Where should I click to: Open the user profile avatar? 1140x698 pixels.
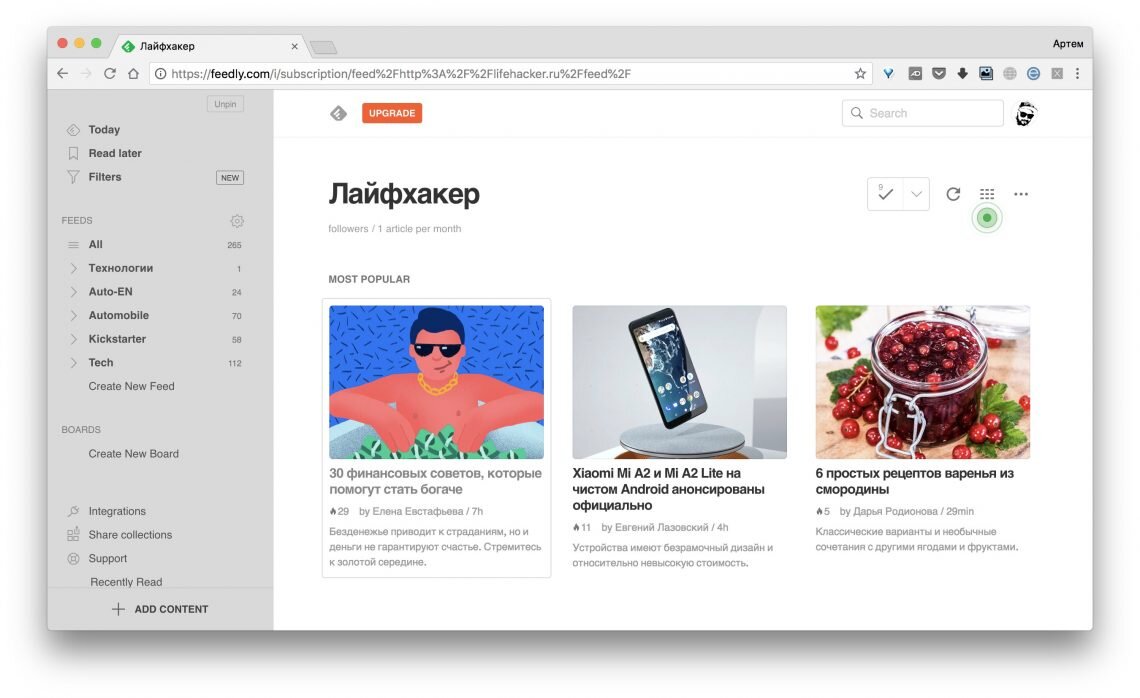tap(1026, 113)
